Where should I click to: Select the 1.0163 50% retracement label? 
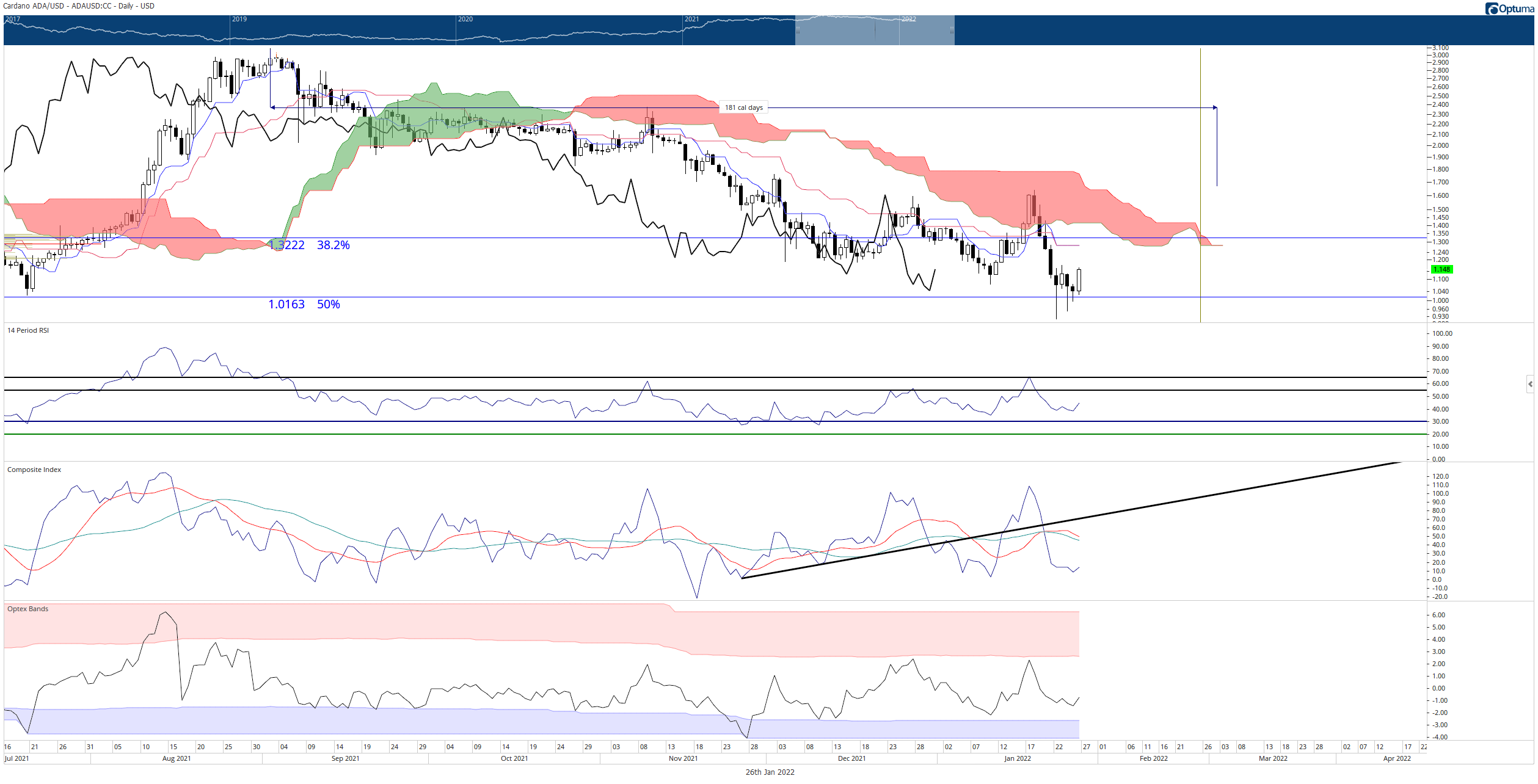coord(304,304)
